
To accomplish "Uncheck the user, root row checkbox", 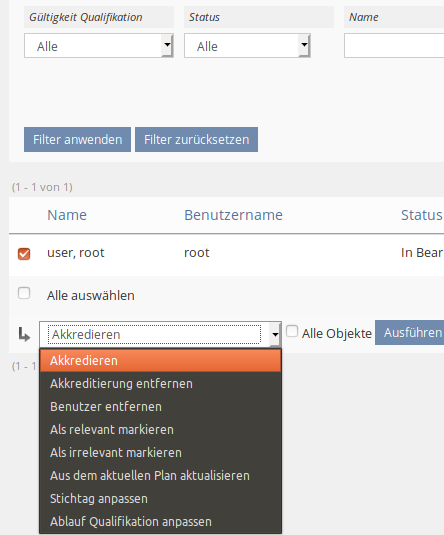I will 24,254.
